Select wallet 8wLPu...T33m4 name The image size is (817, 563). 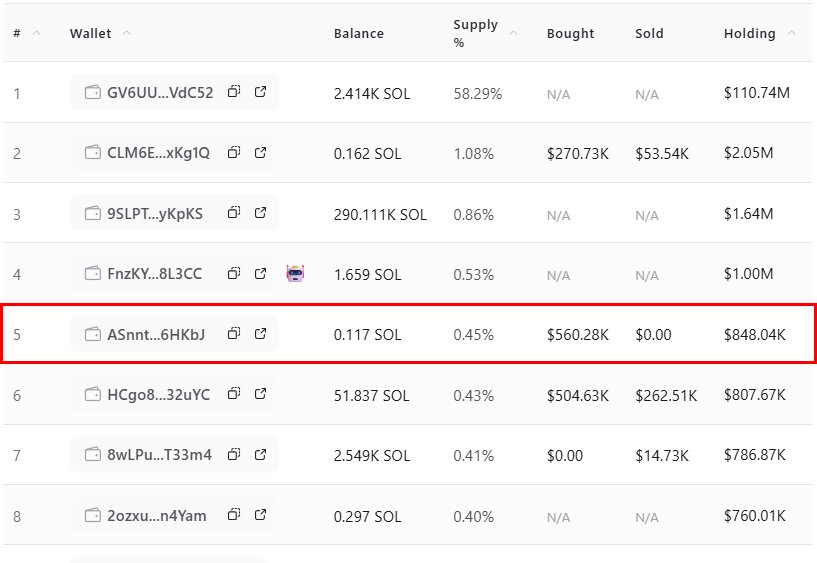coord(159,455)
